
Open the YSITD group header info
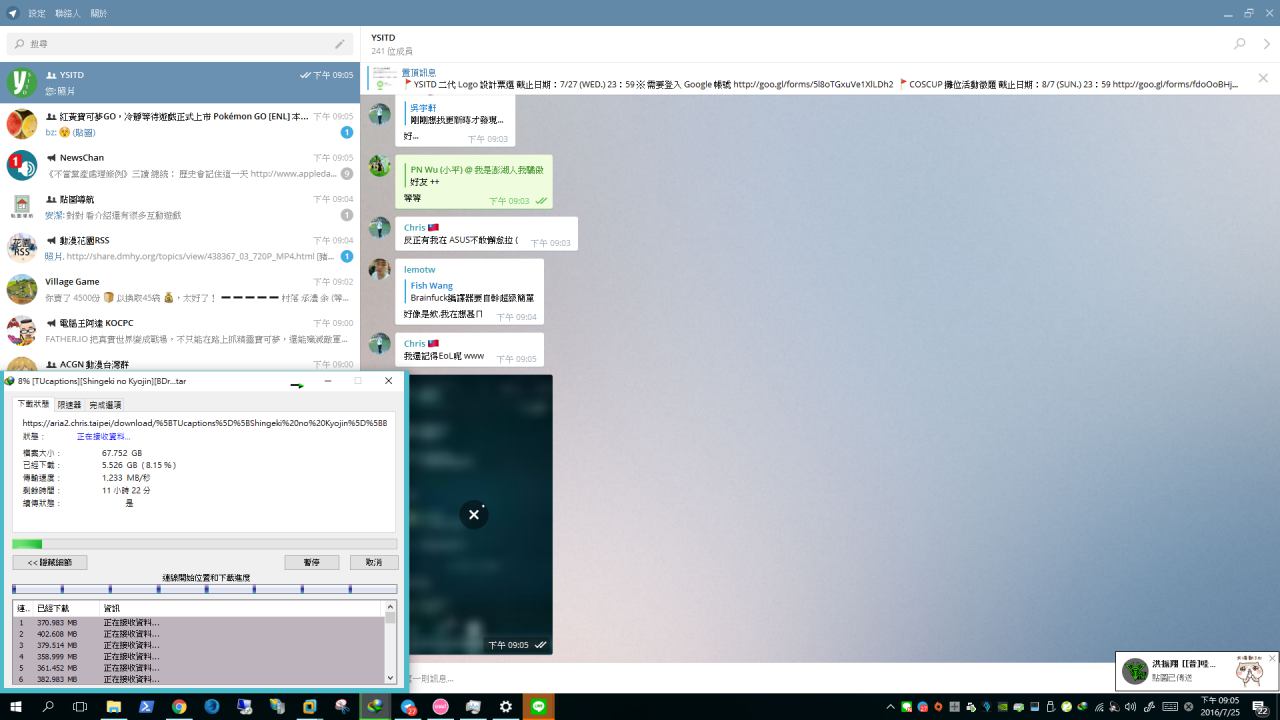point(392,44)
